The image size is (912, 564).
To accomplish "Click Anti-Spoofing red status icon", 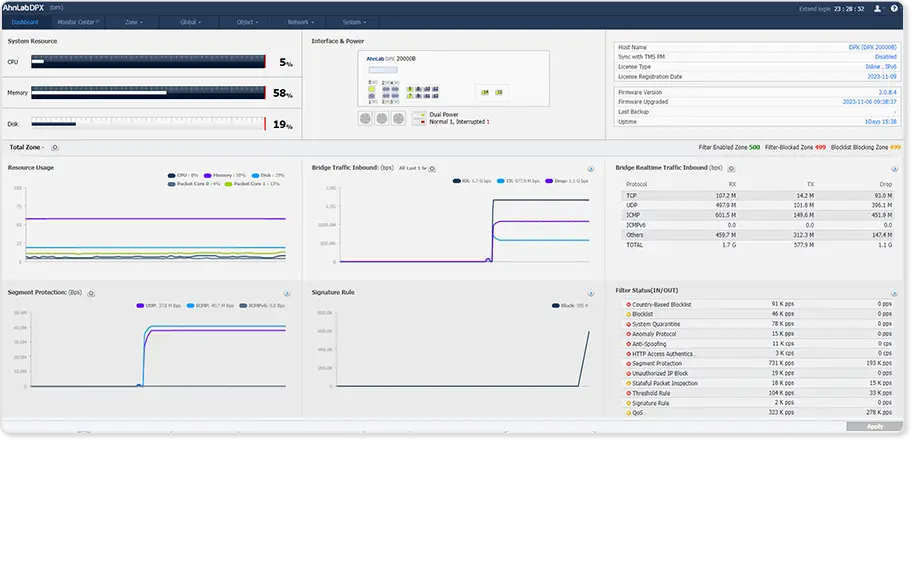I will [x=628, y=344].
